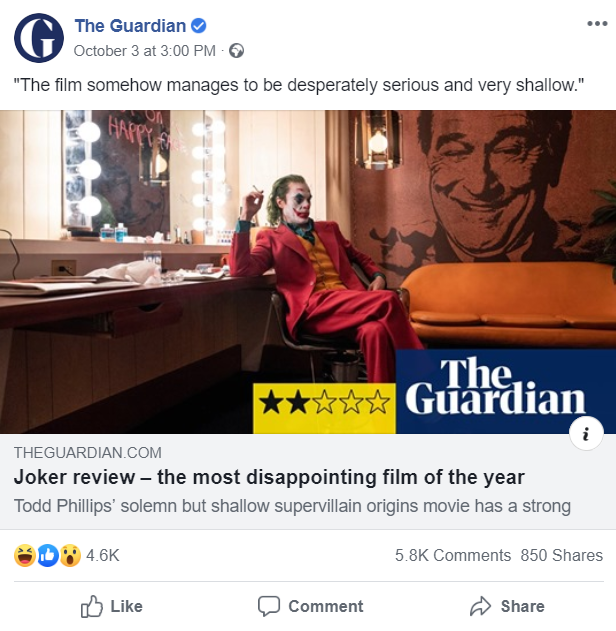Toggle Like on this post
616x631 pixels.
tap(111, 606)
